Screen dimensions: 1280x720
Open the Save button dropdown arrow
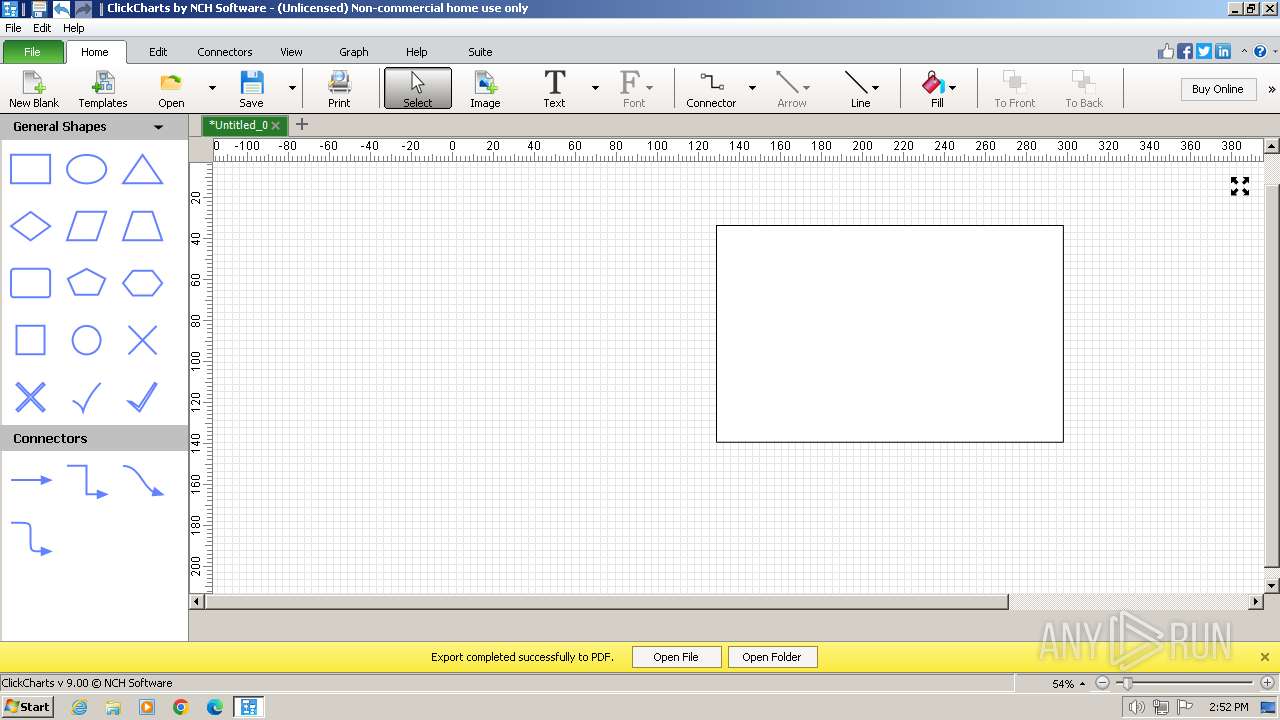[292, 88]
